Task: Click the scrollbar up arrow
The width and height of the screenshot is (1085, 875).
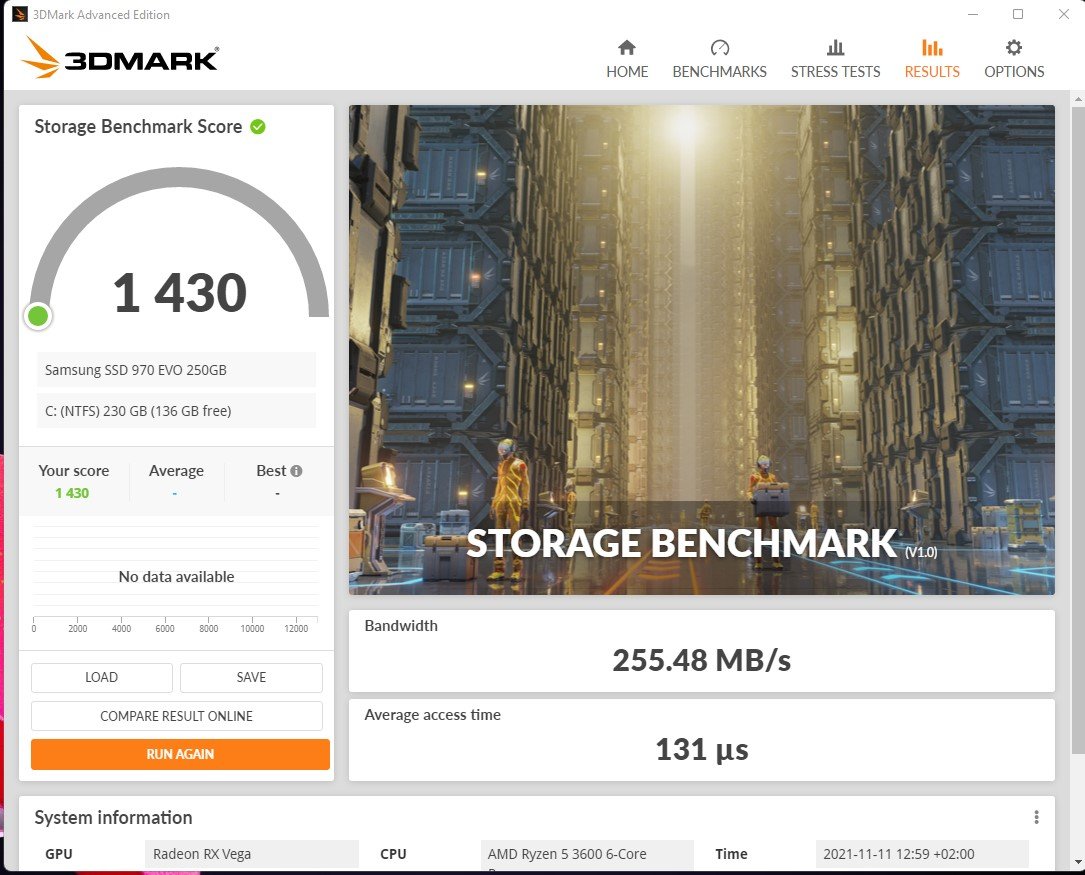Action: 1077,99
